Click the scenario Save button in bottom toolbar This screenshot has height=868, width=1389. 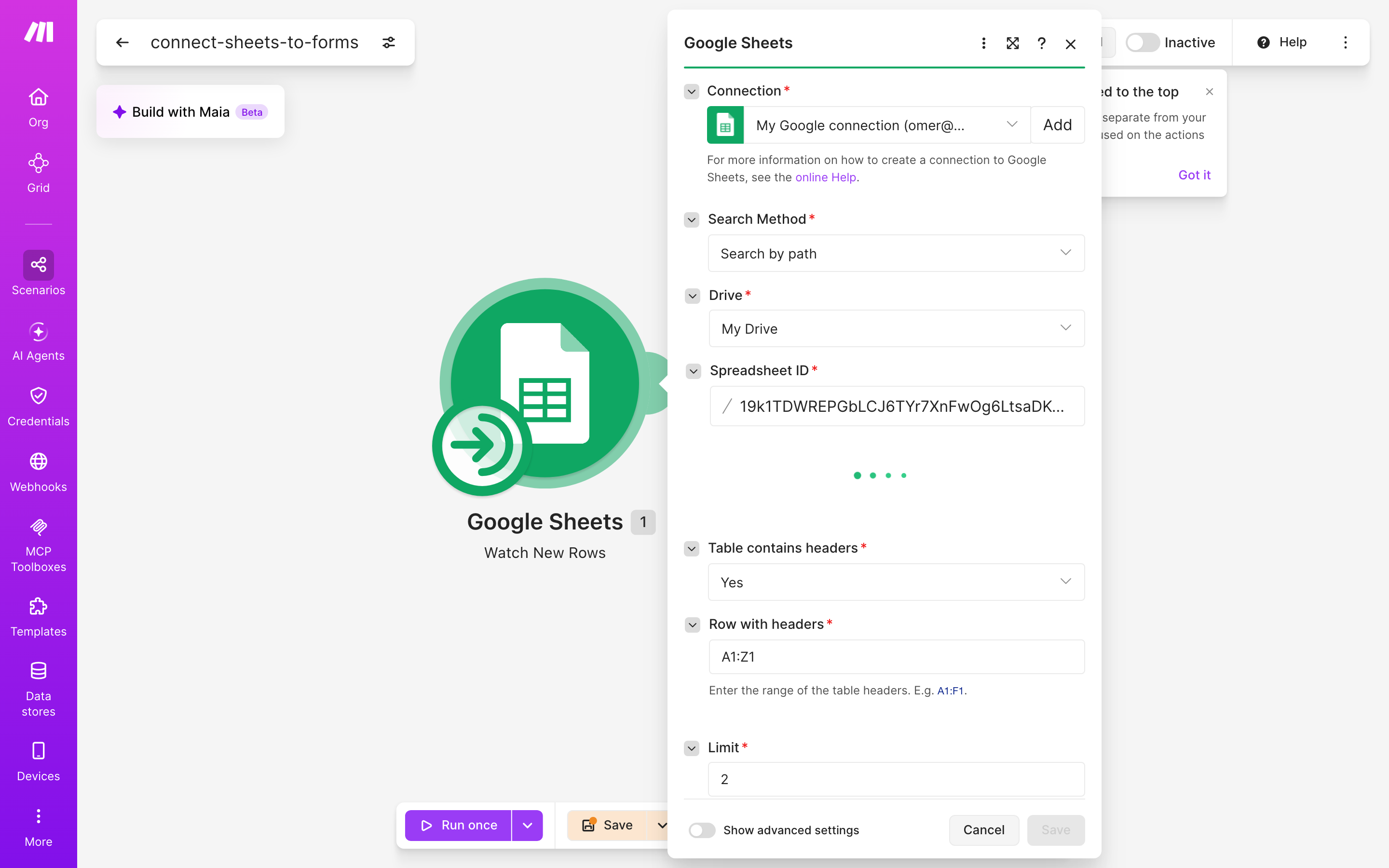(x=607, y=826)
